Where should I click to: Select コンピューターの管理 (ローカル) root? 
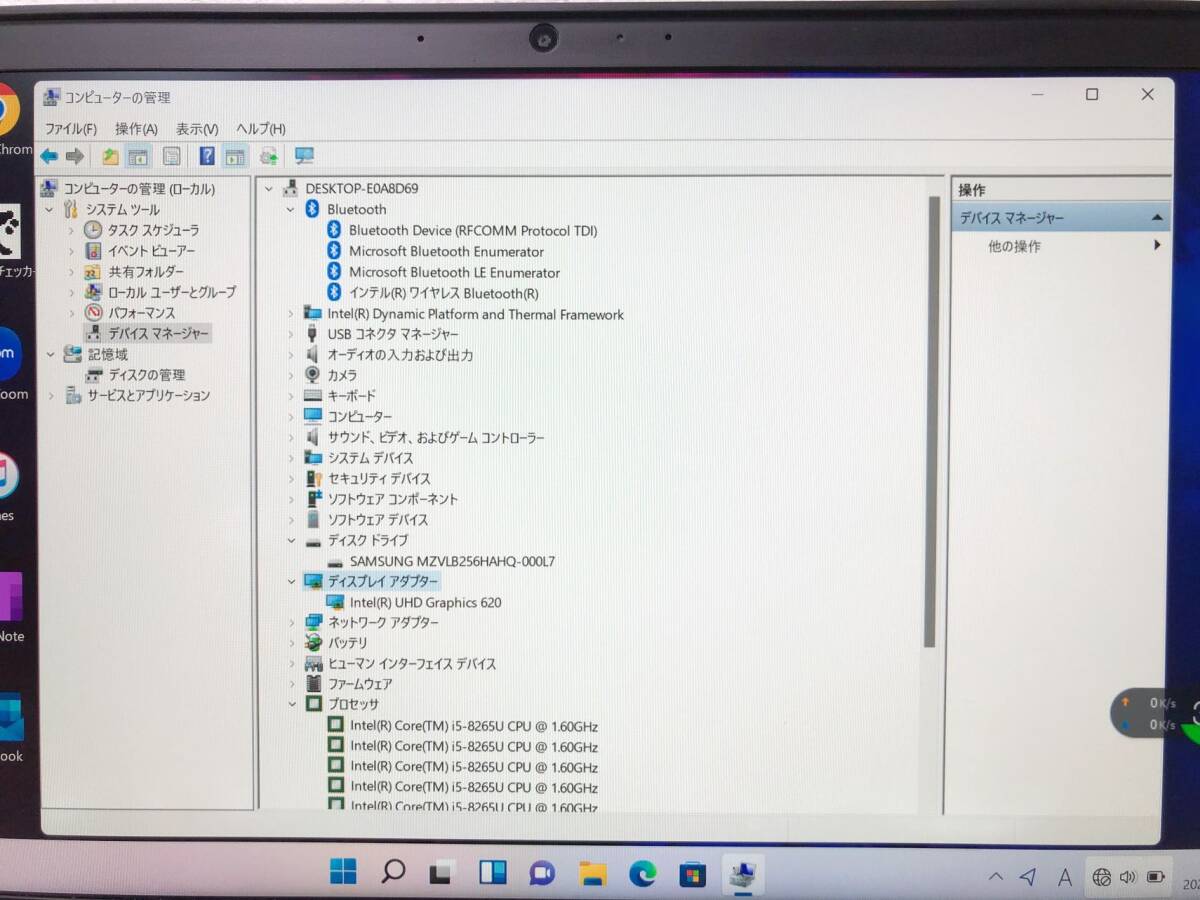[x=139, y=189]
